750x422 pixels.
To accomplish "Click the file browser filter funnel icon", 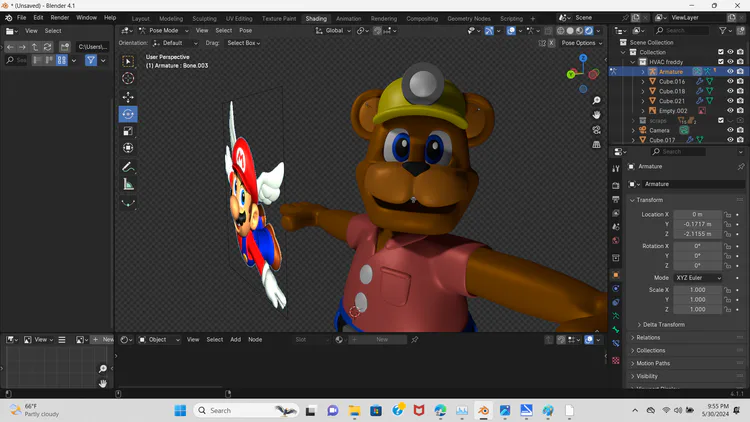I will tap(91, 60).
